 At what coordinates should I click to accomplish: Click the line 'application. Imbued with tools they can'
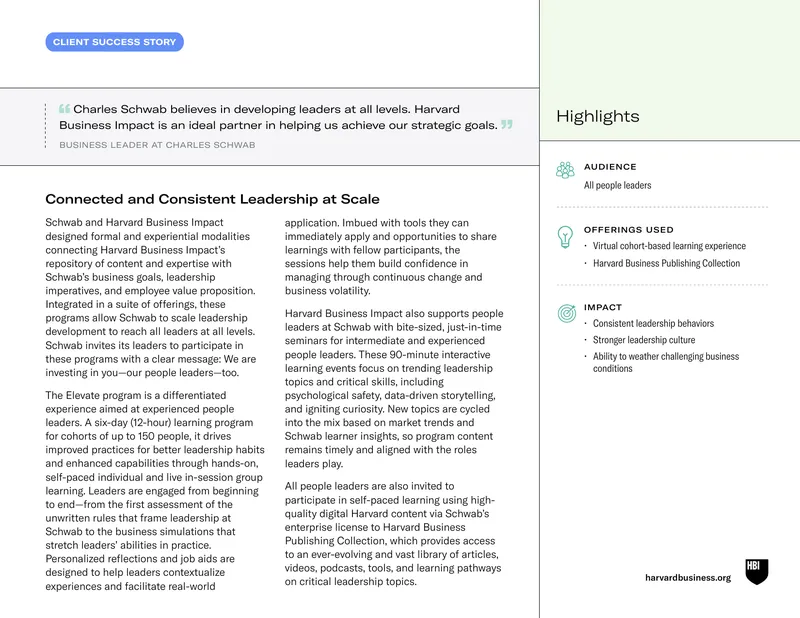point(377,223)
